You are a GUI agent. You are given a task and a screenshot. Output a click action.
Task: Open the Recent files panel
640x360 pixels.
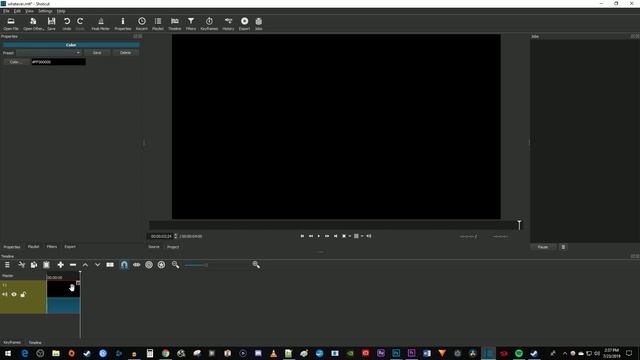(142, 24)
